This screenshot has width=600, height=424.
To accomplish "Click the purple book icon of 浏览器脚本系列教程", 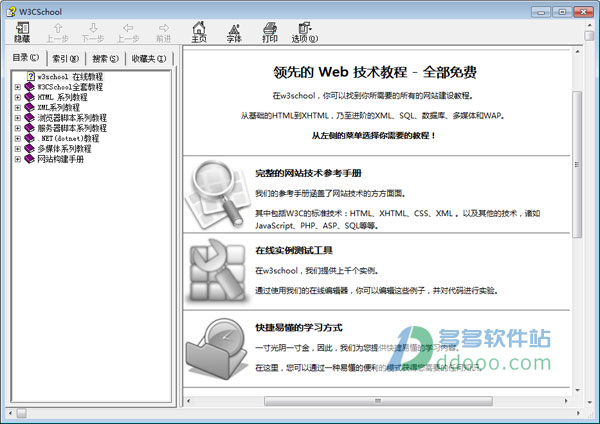I will pos(29,118).
